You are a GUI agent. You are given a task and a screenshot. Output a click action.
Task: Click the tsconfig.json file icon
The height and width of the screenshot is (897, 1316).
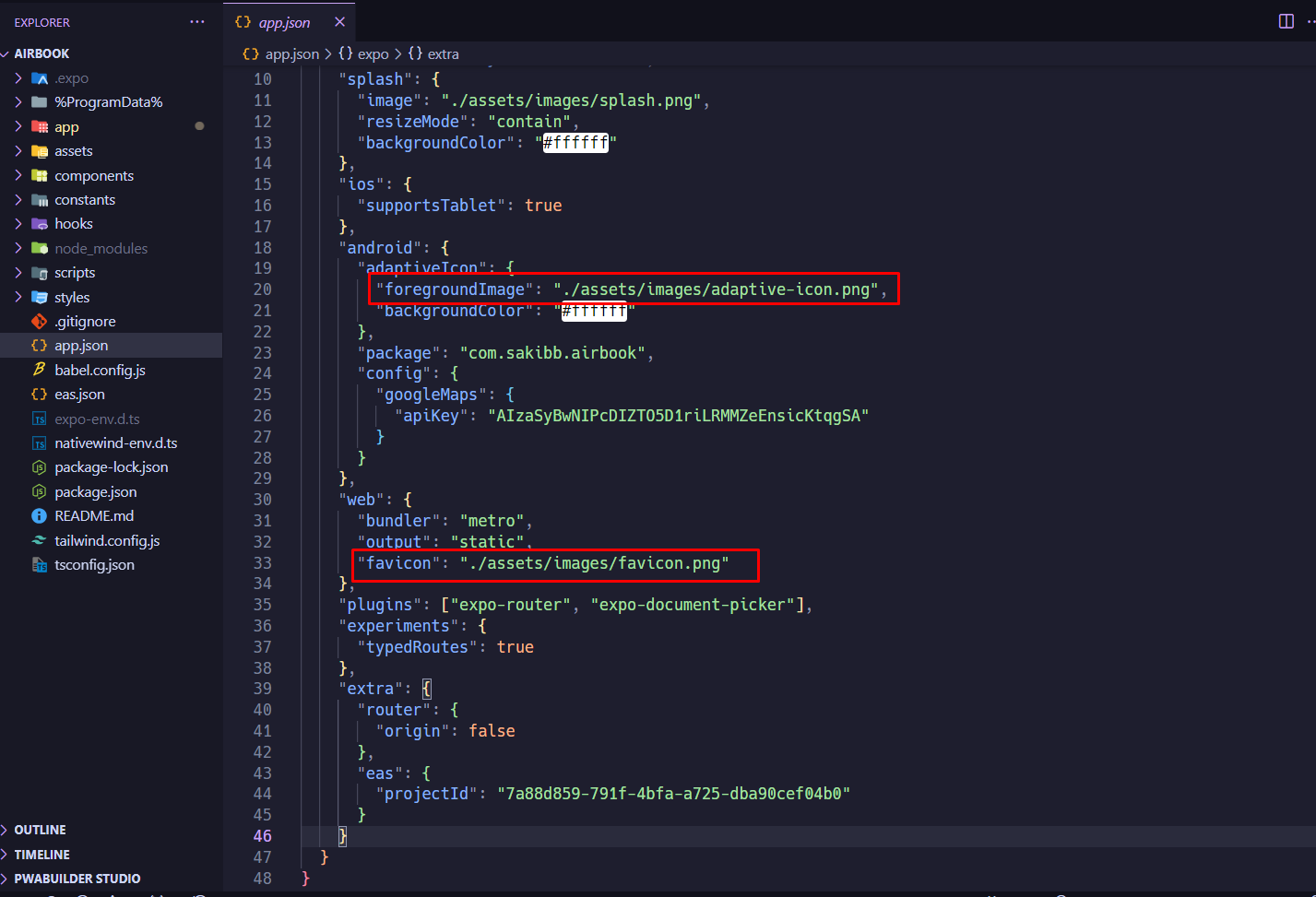pyautogui.click(x=40, y=565)
